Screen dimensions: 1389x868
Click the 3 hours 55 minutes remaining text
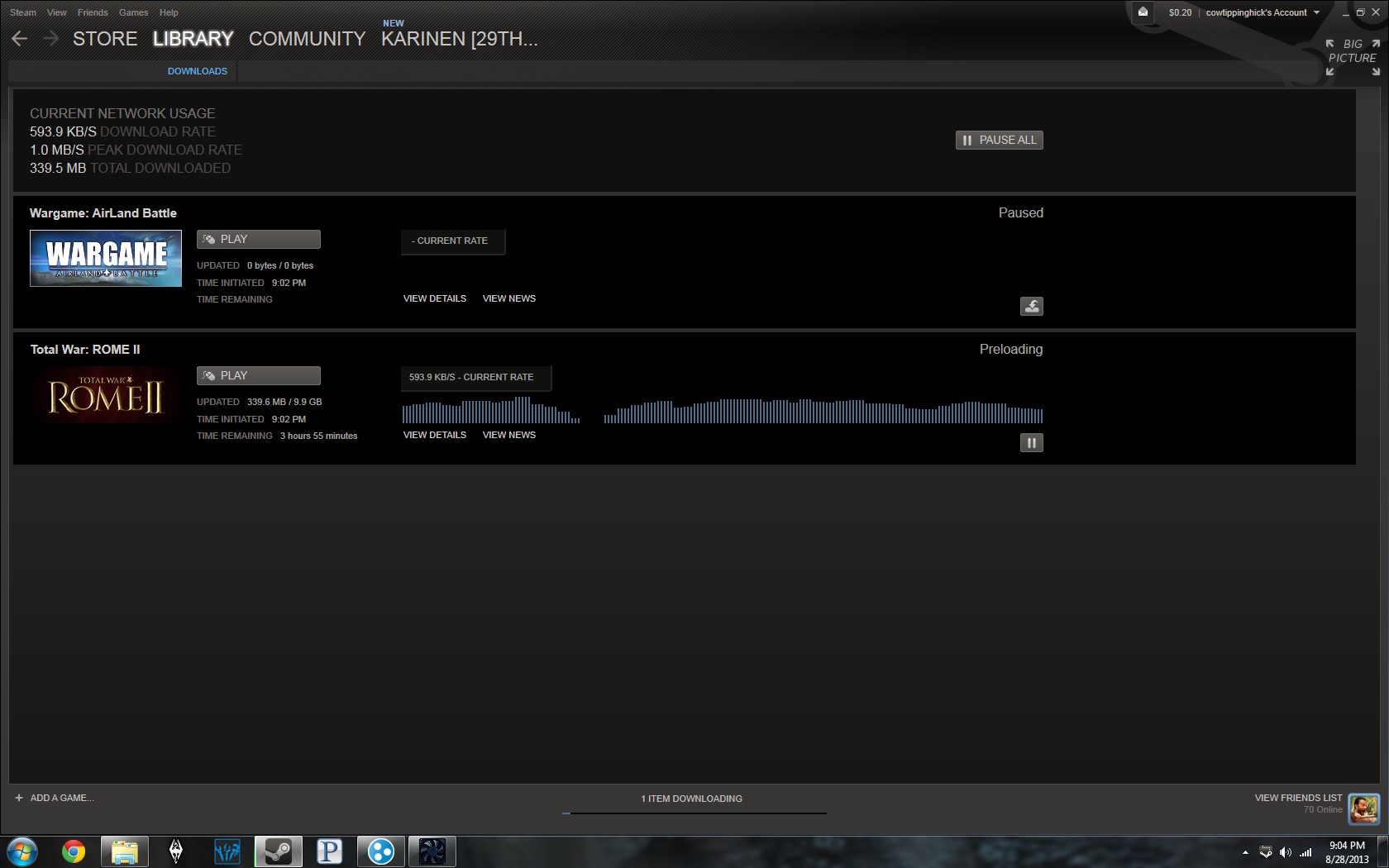(x=318, y=436)
